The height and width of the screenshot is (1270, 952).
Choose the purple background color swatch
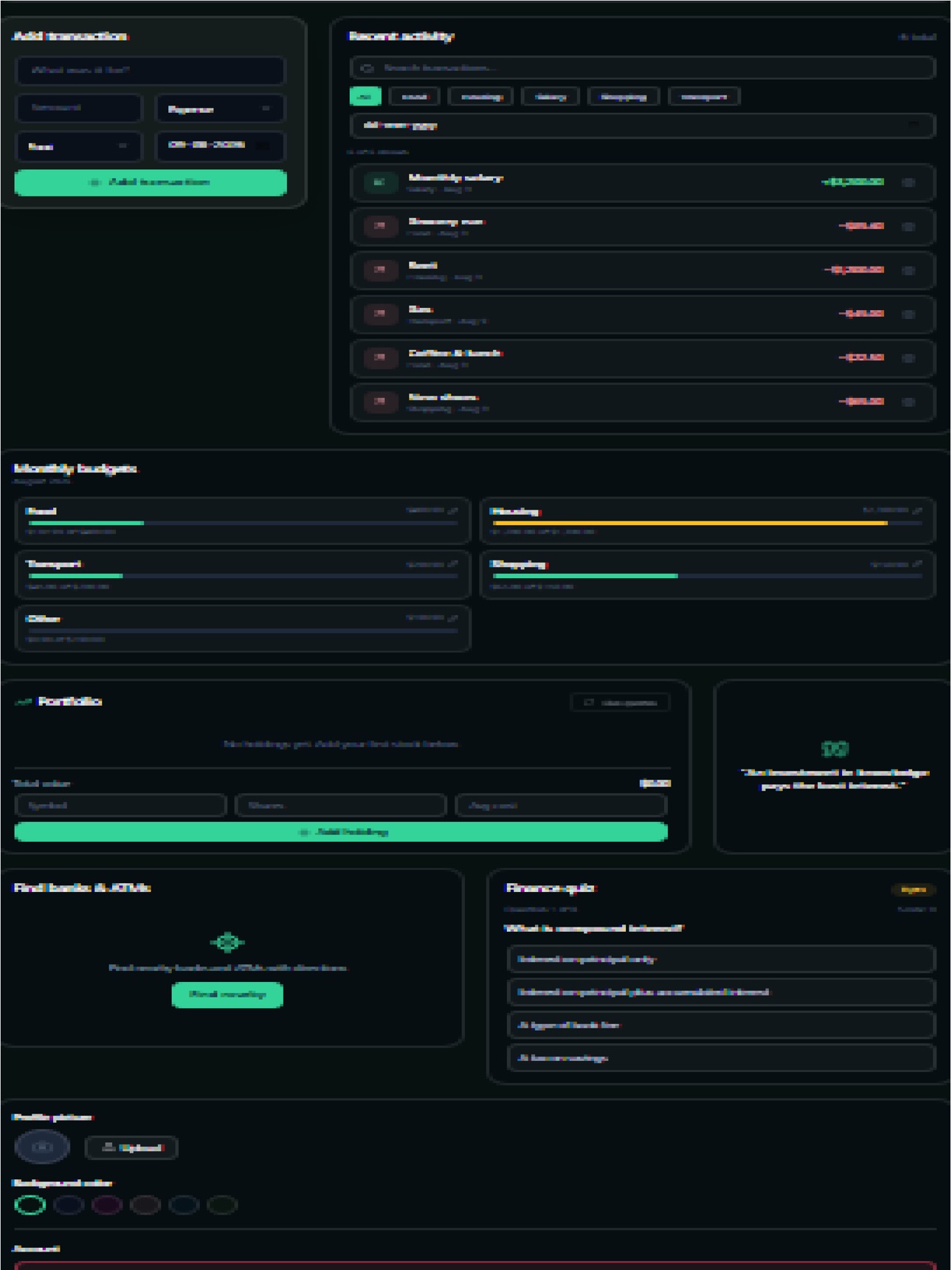(107, 1205)
